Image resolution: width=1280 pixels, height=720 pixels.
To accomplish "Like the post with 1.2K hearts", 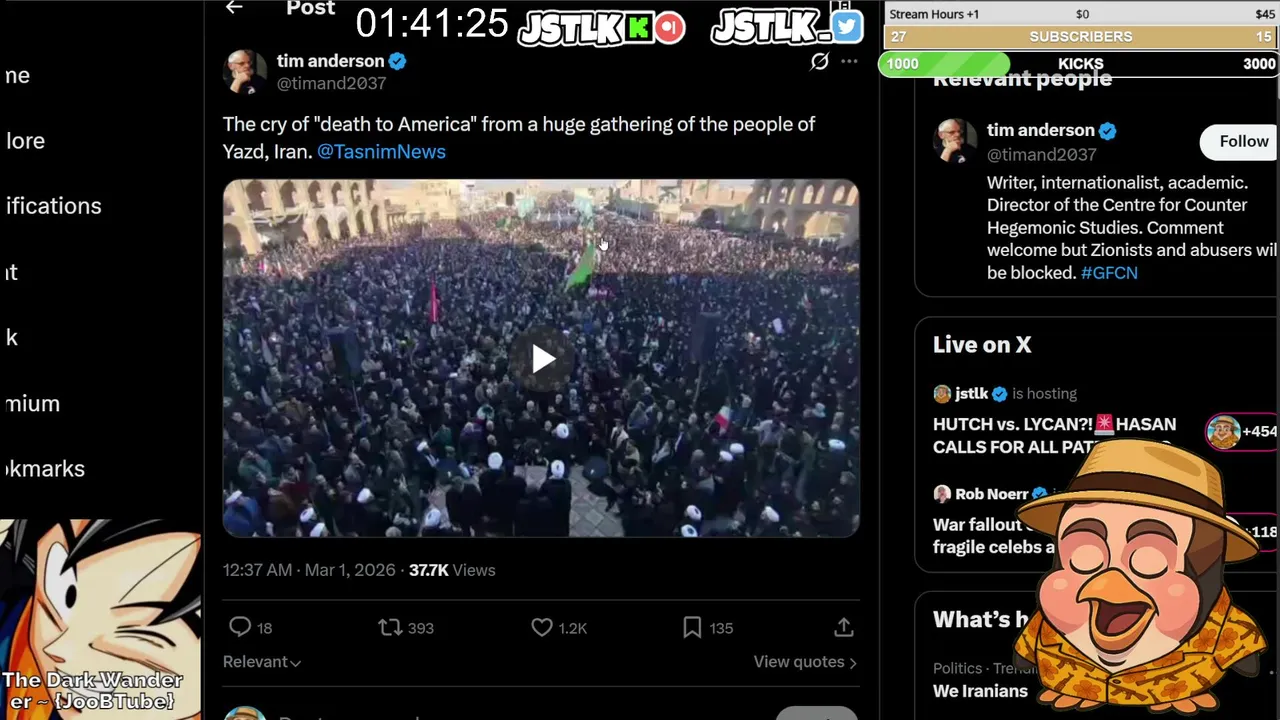I will coord(541,627).
